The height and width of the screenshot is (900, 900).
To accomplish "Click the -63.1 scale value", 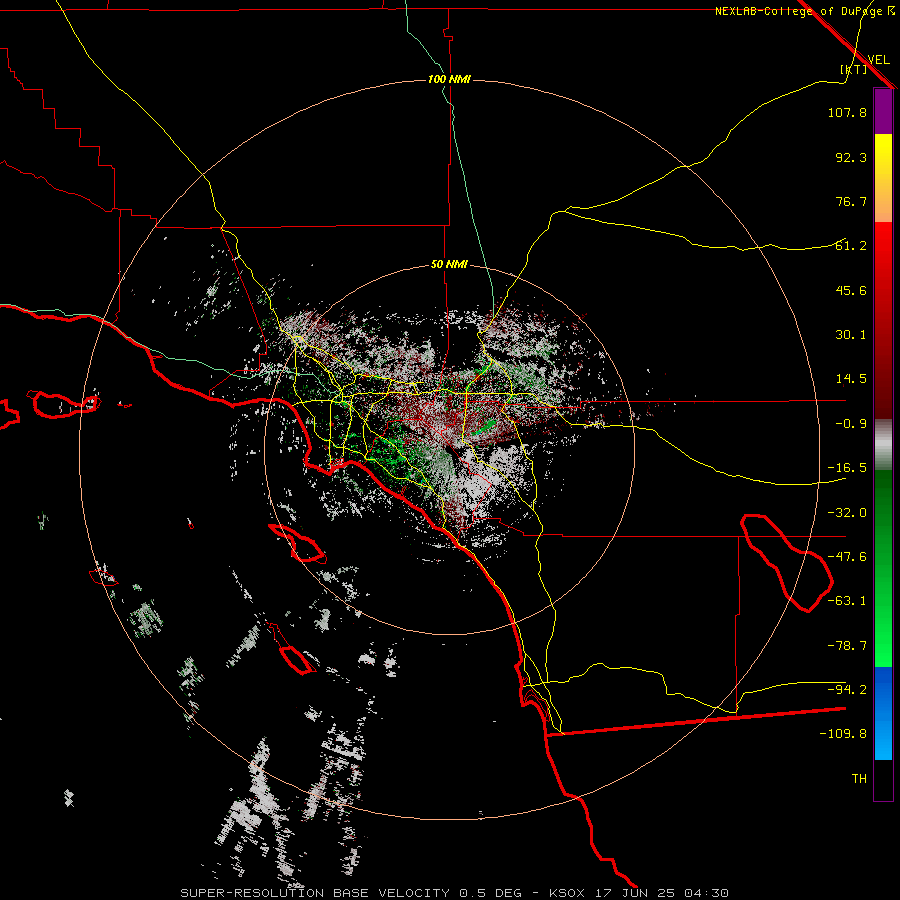I will click(x=847, y=601).
